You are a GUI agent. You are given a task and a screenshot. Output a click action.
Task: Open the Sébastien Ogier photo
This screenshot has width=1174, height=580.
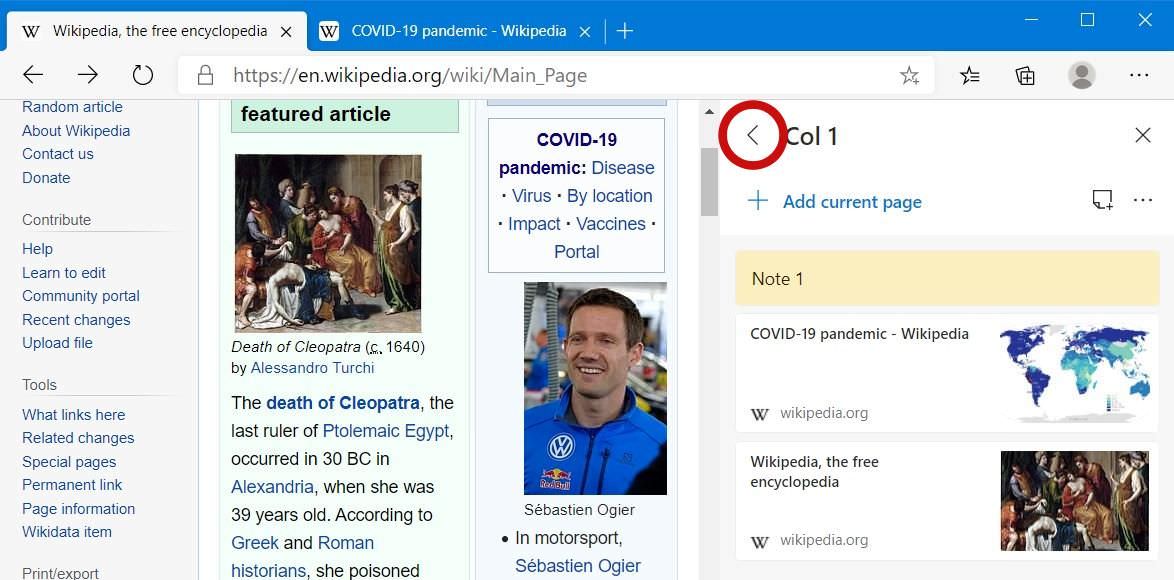[595, 388]
